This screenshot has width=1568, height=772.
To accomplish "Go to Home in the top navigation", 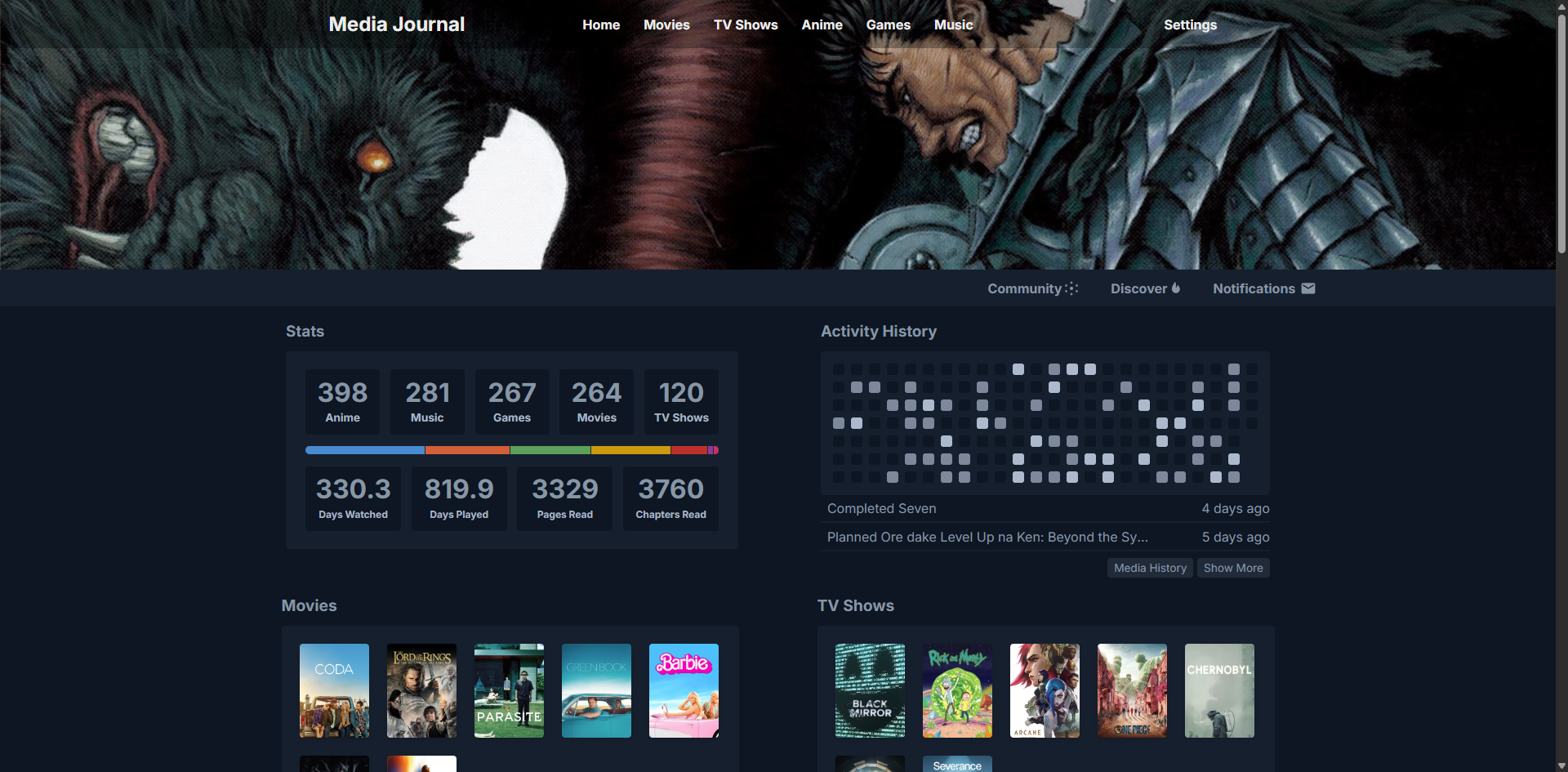I will tap(601, 25).
